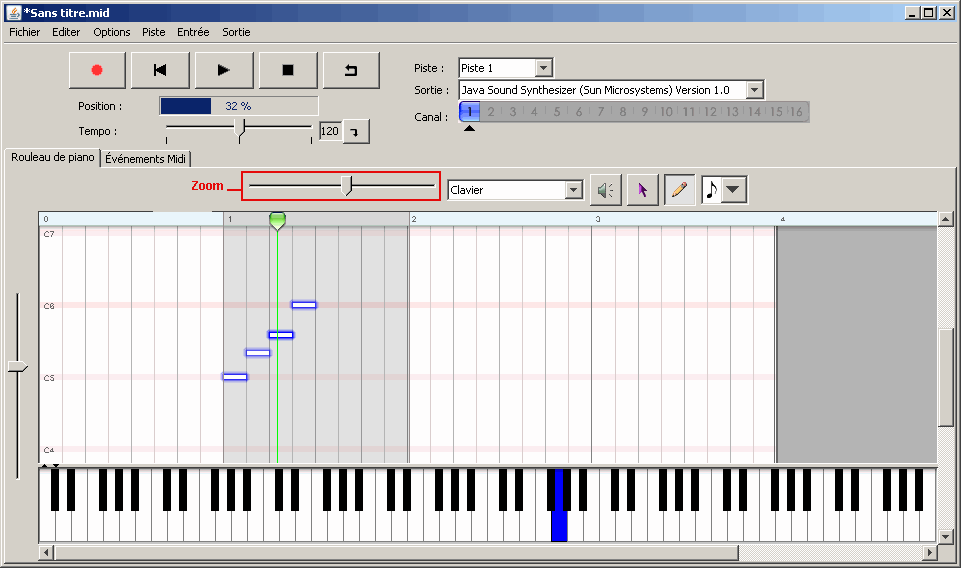
Task: Select MIDI channel 13
Action: [x=732, y=112]
